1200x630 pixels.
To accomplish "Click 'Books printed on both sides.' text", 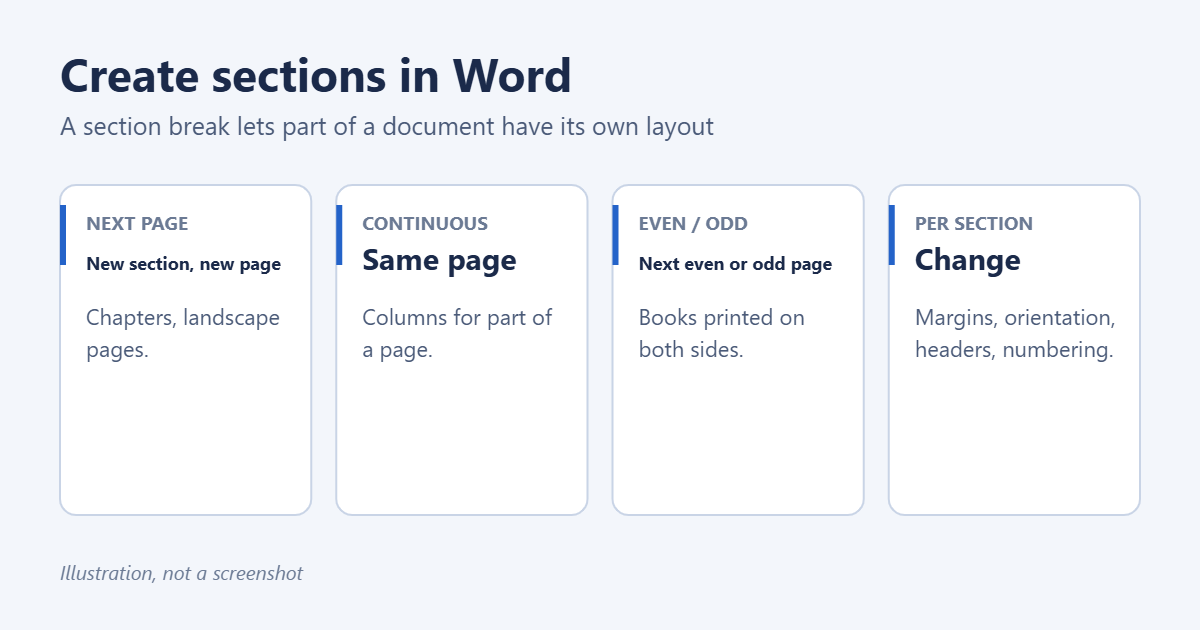I will pos(722,334).
